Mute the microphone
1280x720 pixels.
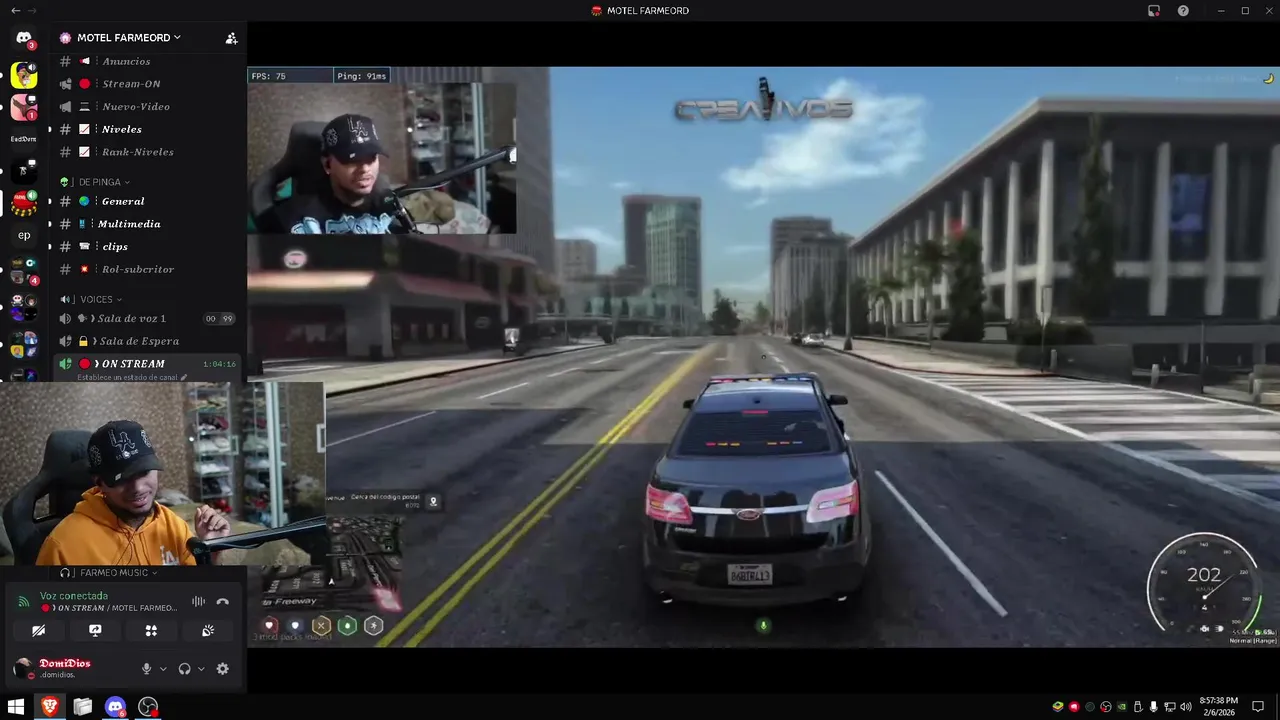coord(147,669)
